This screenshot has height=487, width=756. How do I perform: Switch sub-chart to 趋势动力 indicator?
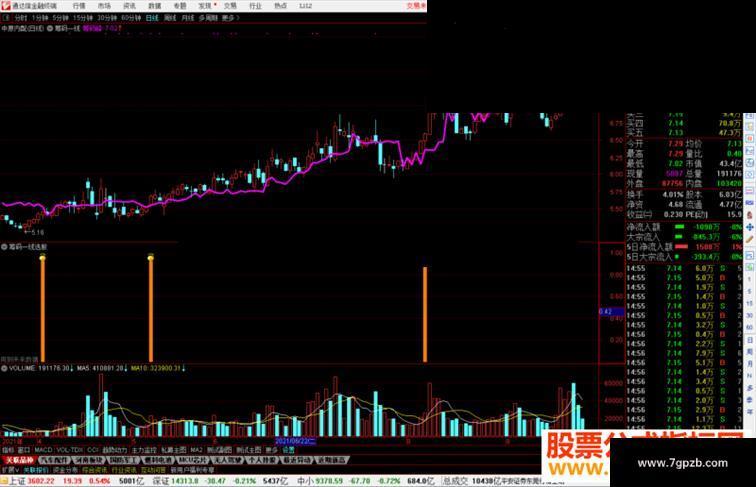coord(115,450)
